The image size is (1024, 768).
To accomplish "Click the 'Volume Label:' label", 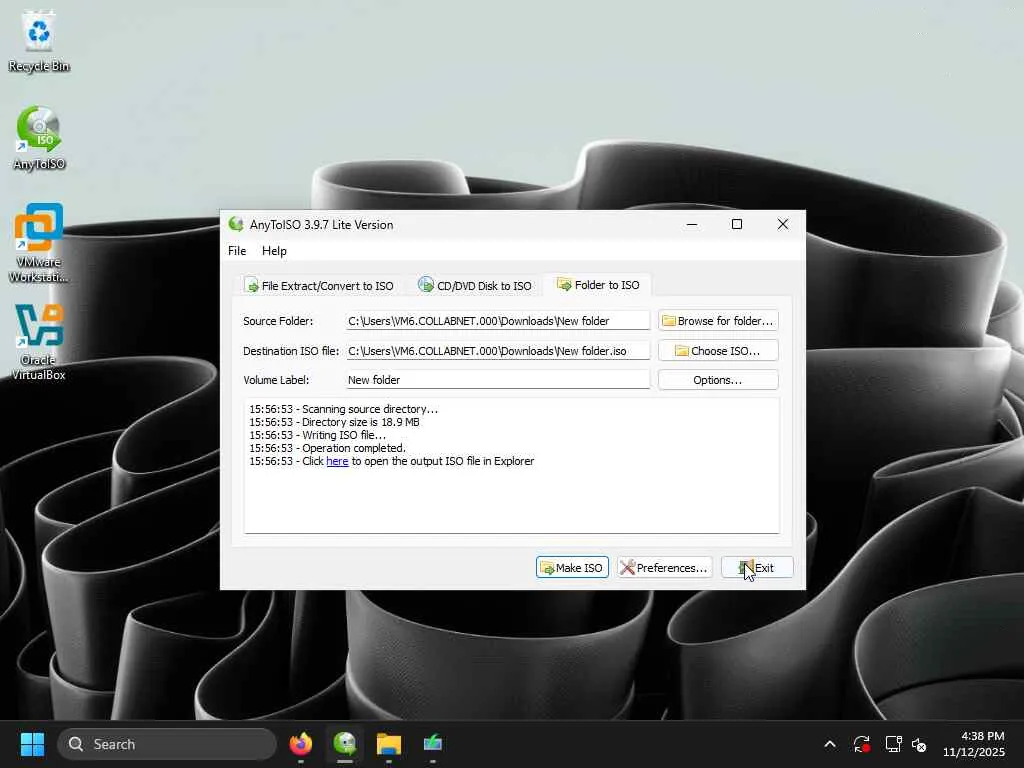I will (276, 379).
